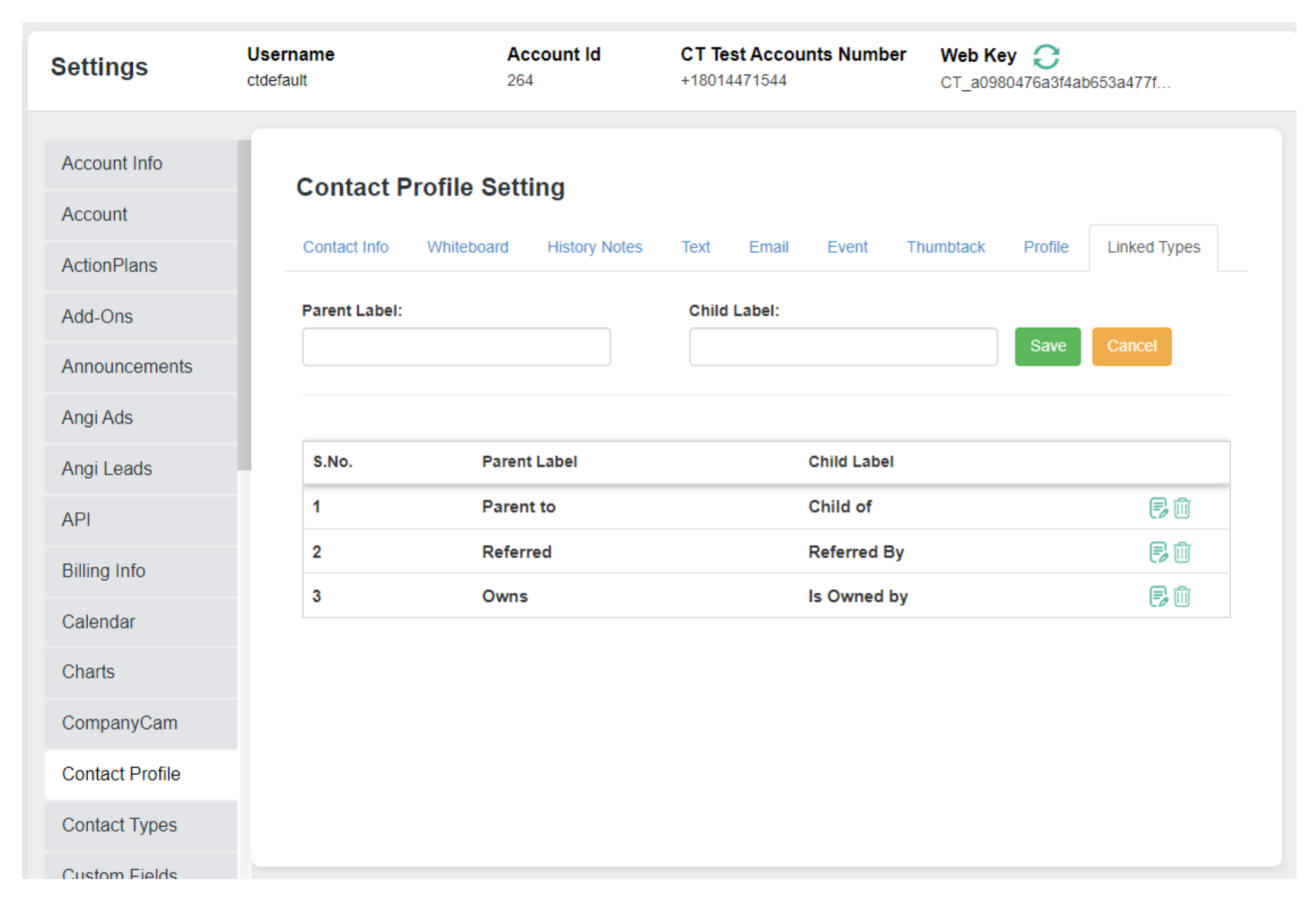Switch to the Whiteboard tab
The height and width of the screenshot is (908, 1316).
467,247
